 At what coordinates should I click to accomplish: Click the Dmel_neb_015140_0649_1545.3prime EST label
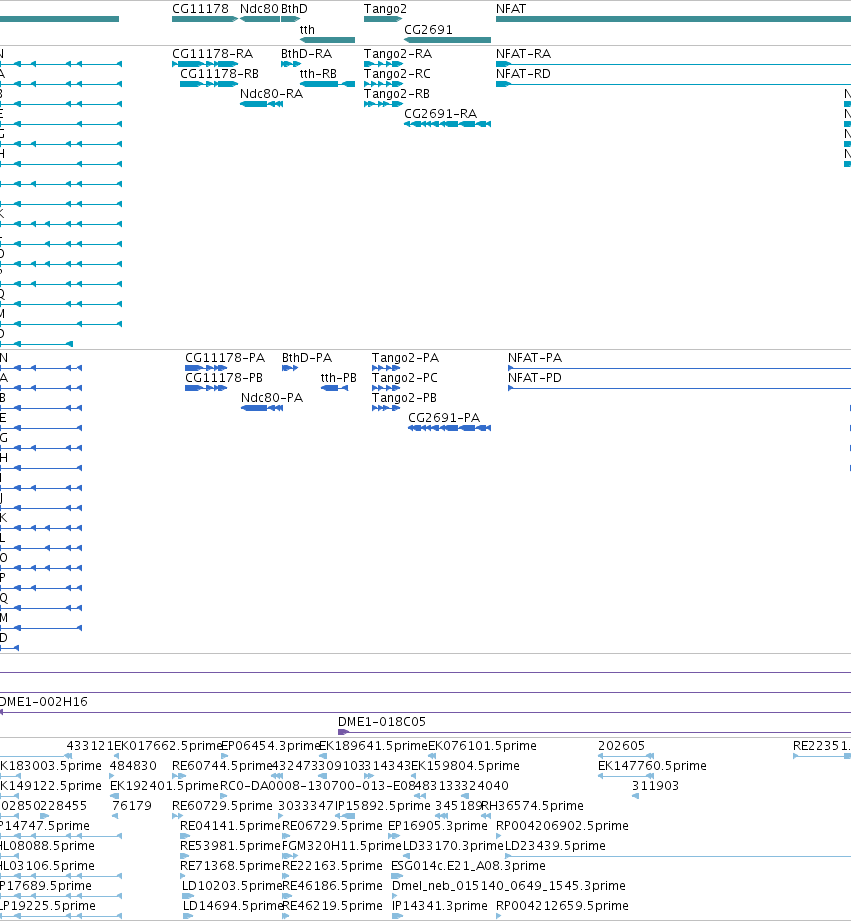(x=509, y=886)
